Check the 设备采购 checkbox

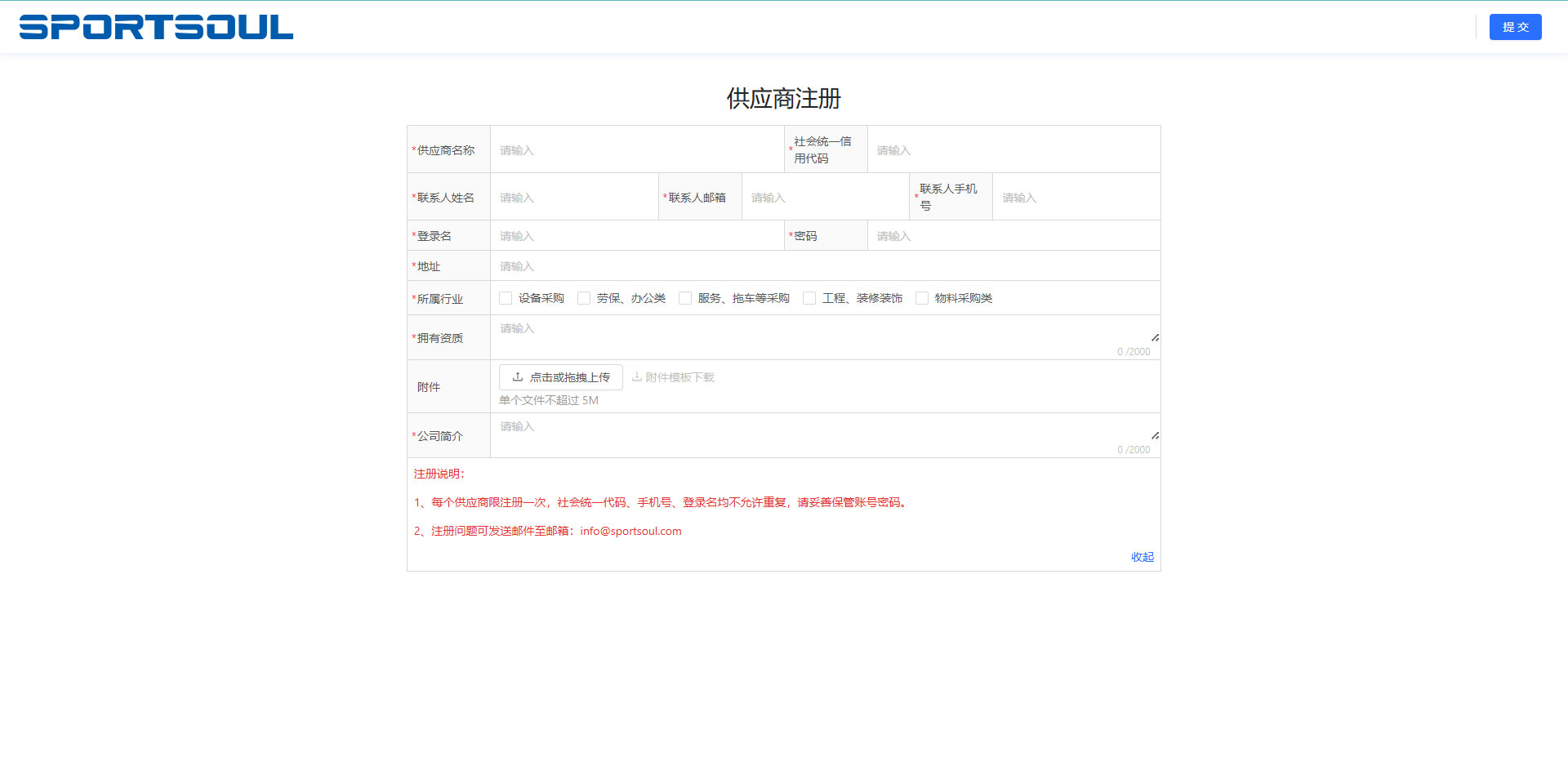coord(505,298)
